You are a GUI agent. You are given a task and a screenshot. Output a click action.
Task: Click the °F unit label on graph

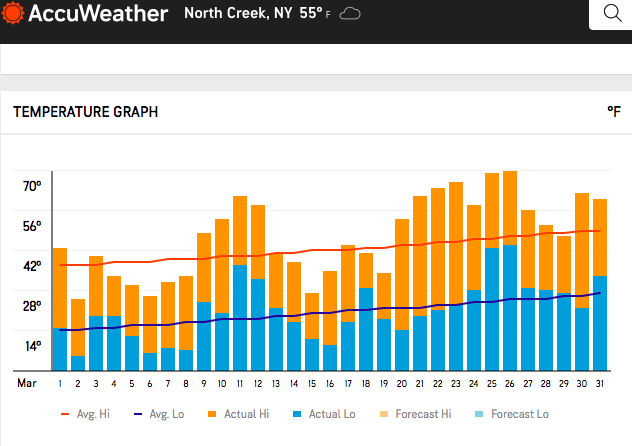(613, 113)
